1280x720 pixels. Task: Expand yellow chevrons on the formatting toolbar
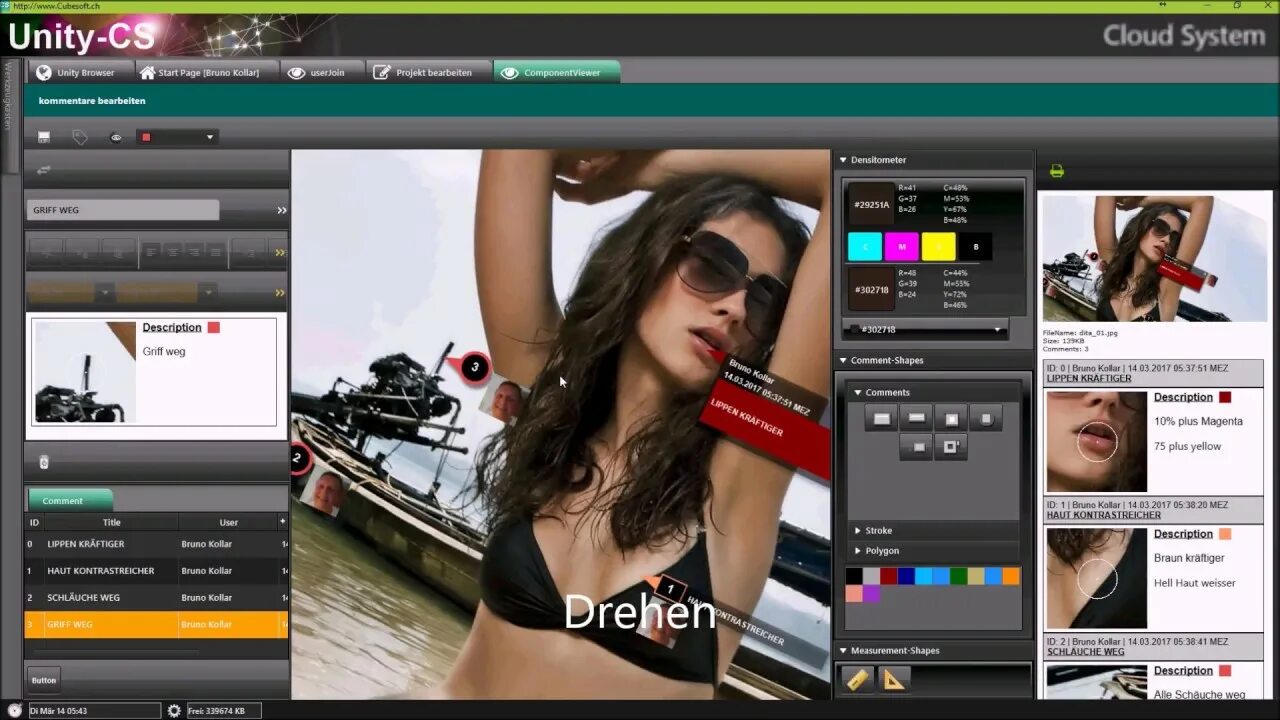coord(280,253)
